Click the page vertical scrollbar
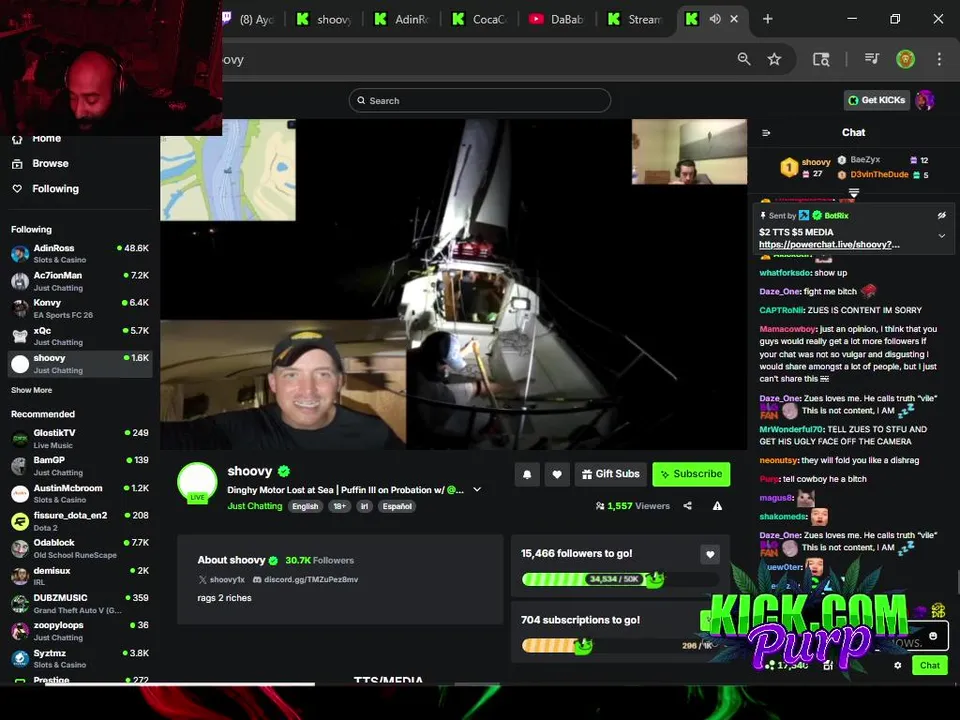The width and height of the screenshot is (960, 720). click(x=957, y=582)
